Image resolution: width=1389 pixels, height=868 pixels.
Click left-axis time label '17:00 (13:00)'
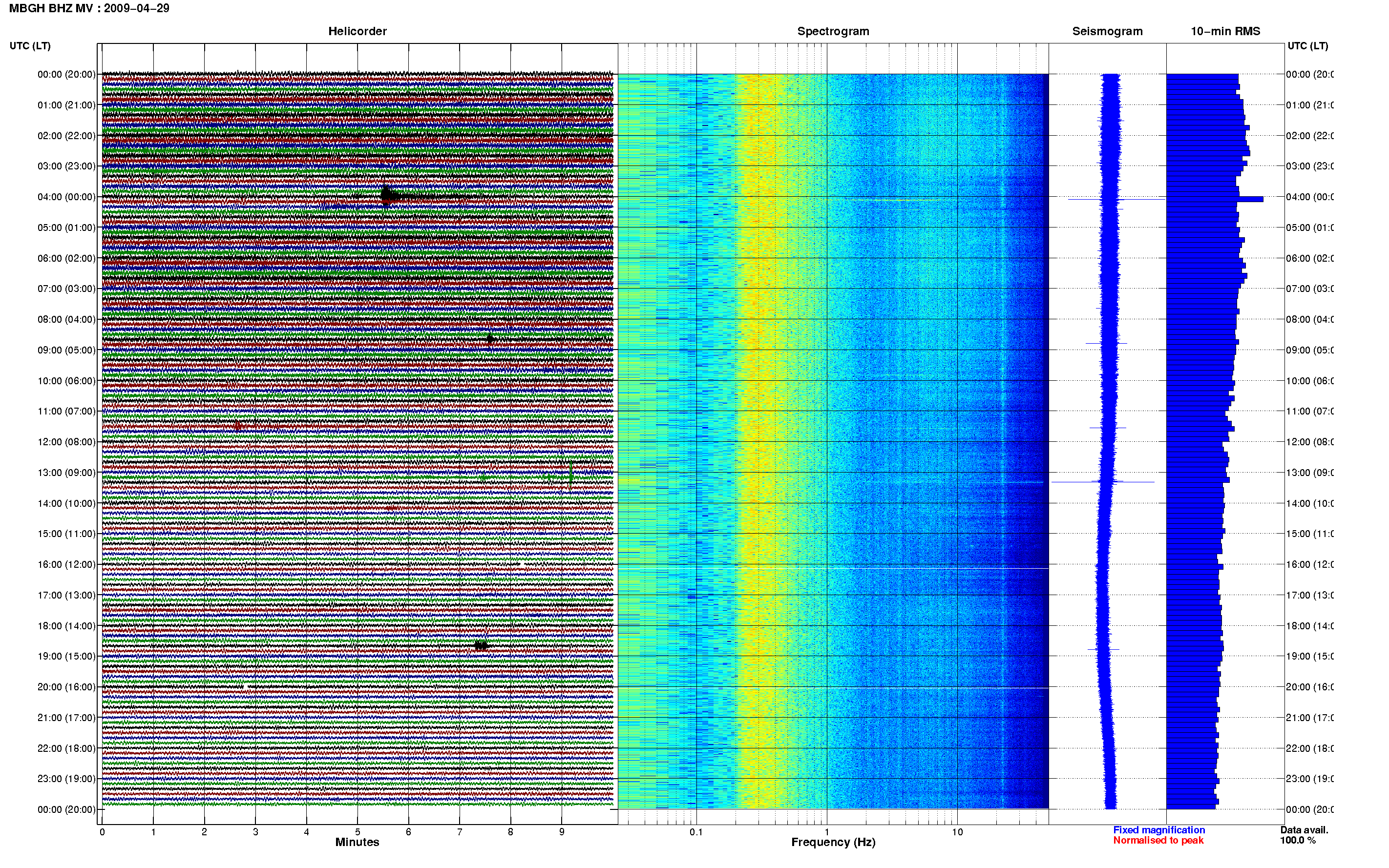(66, 595)
